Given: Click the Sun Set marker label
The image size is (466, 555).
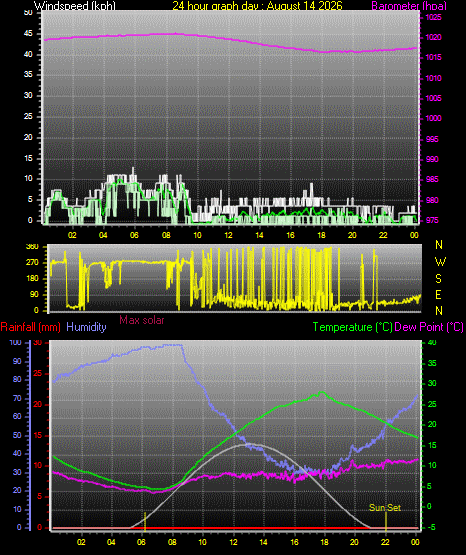Looking at the screenshot, I should click(385, 508).
